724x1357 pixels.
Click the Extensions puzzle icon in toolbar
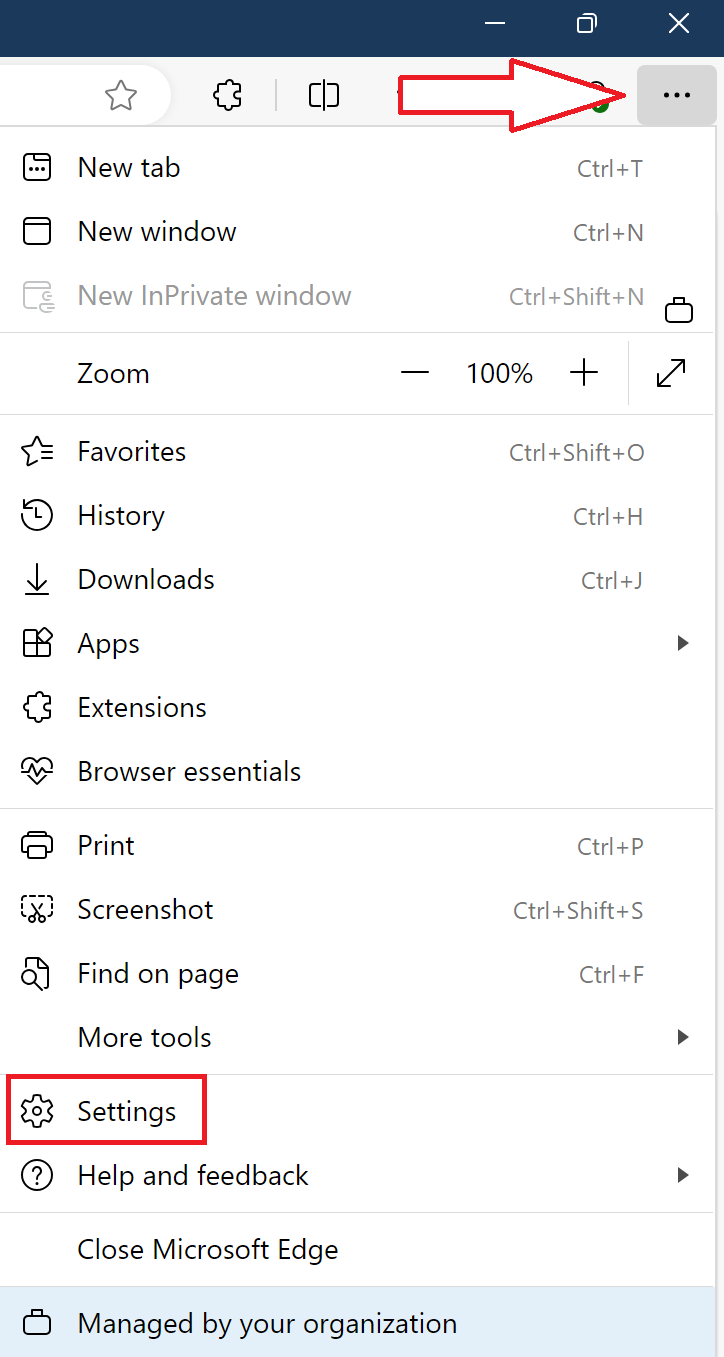pos(229,96)
